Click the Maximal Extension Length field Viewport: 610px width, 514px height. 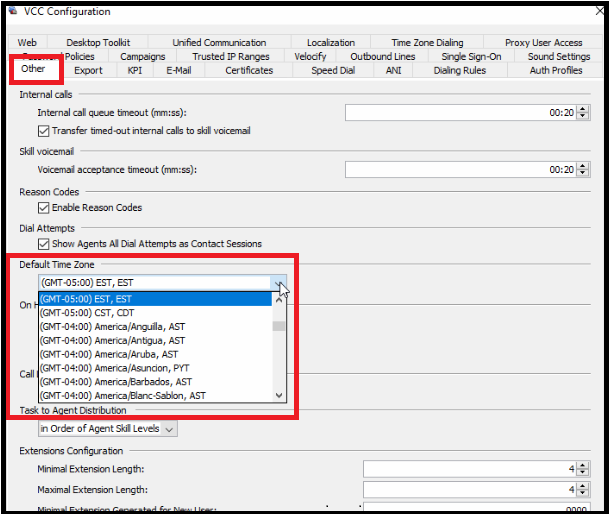(x=469, y=489)
